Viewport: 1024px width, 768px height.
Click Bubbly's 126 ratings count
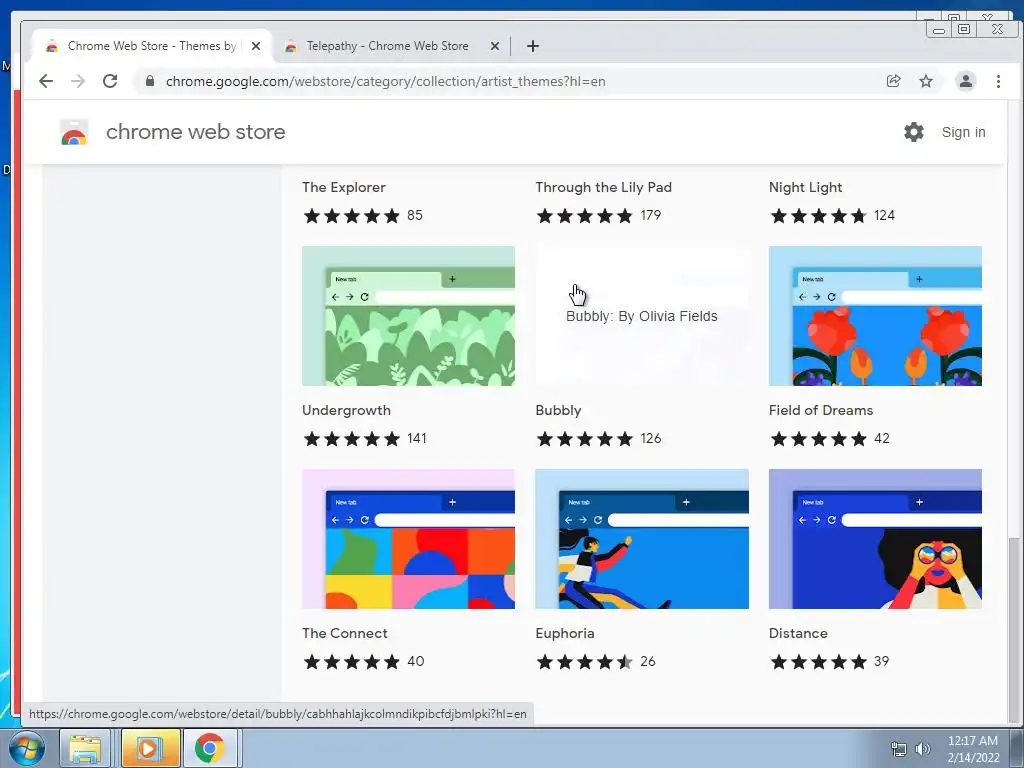[x=650, y=438]
